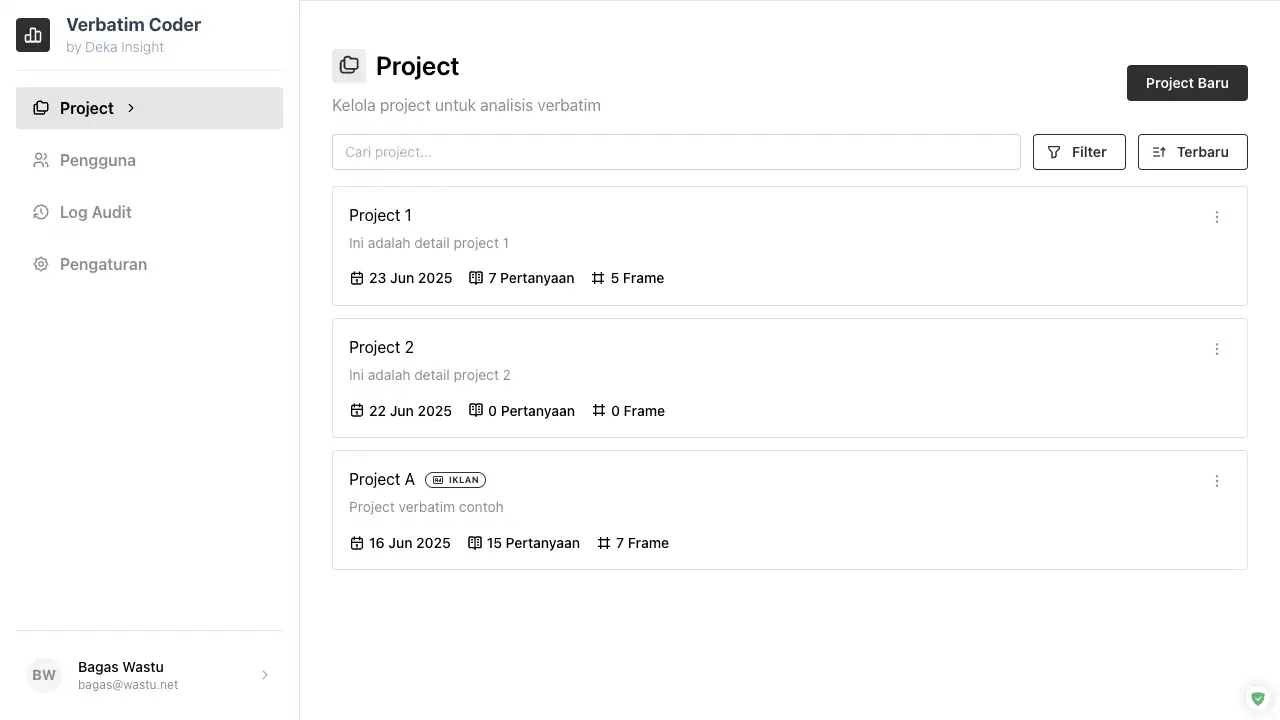
Task: Click the Verbatim Coder bar-chart logo icon
Action: click(33, 35)
